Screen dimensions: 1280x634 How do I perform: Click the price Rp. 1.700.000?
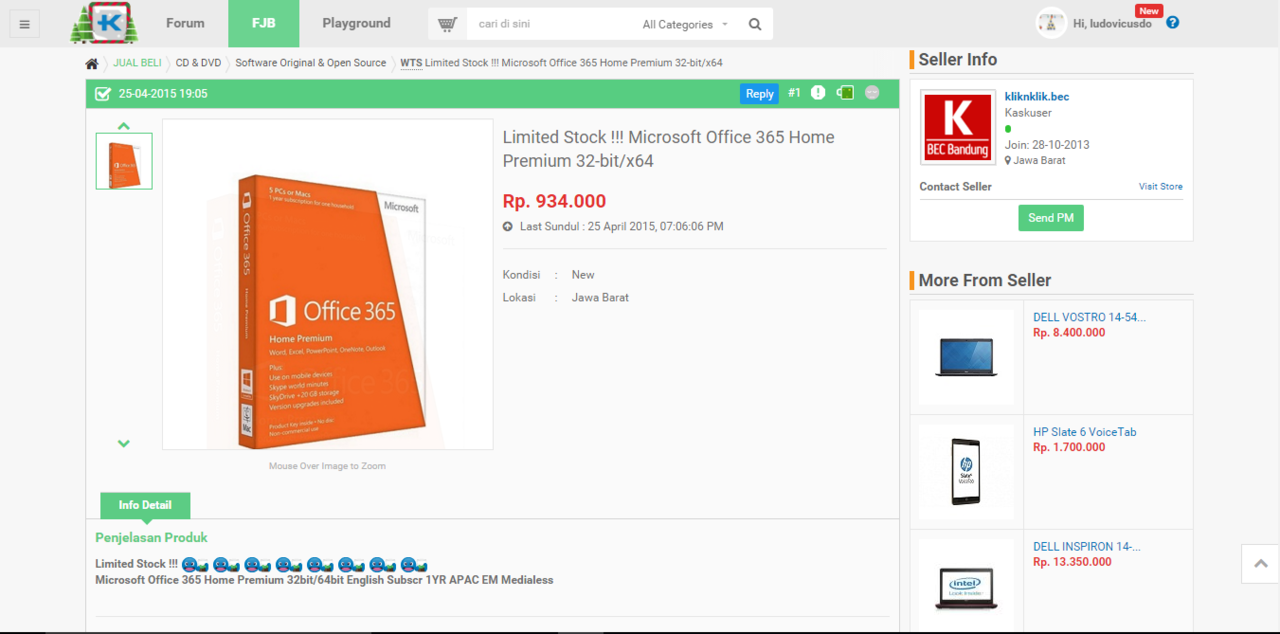pyautogui.click(x=1069, y=448)
